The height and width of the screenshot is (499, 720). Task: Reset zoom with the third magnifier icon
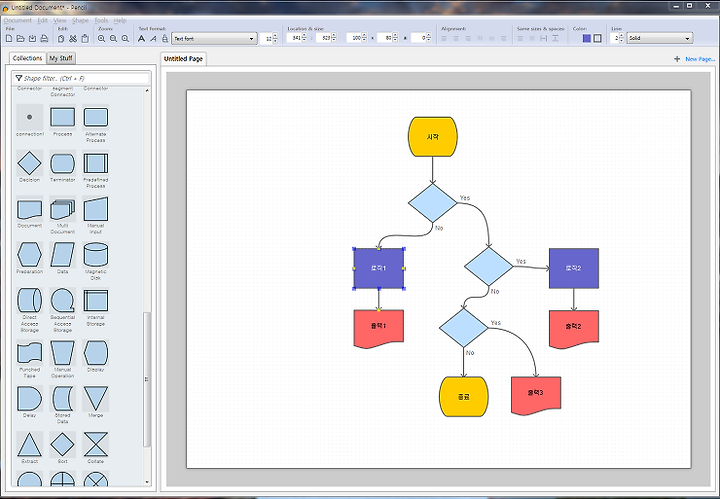(x=125, y=39)
